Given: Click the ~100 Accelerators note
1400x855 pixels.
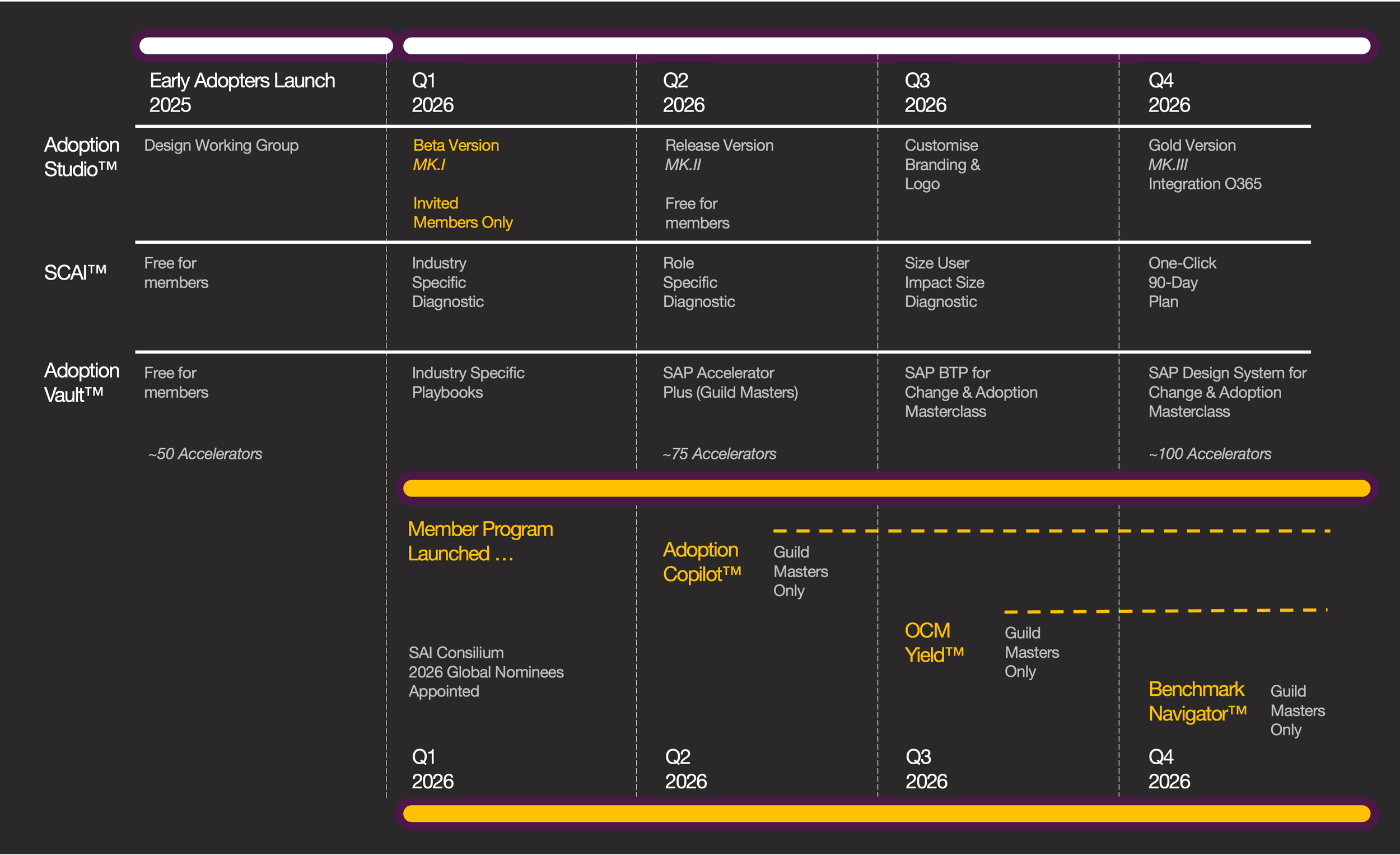Looking at the screenshot, I should tap(1210, 454).
